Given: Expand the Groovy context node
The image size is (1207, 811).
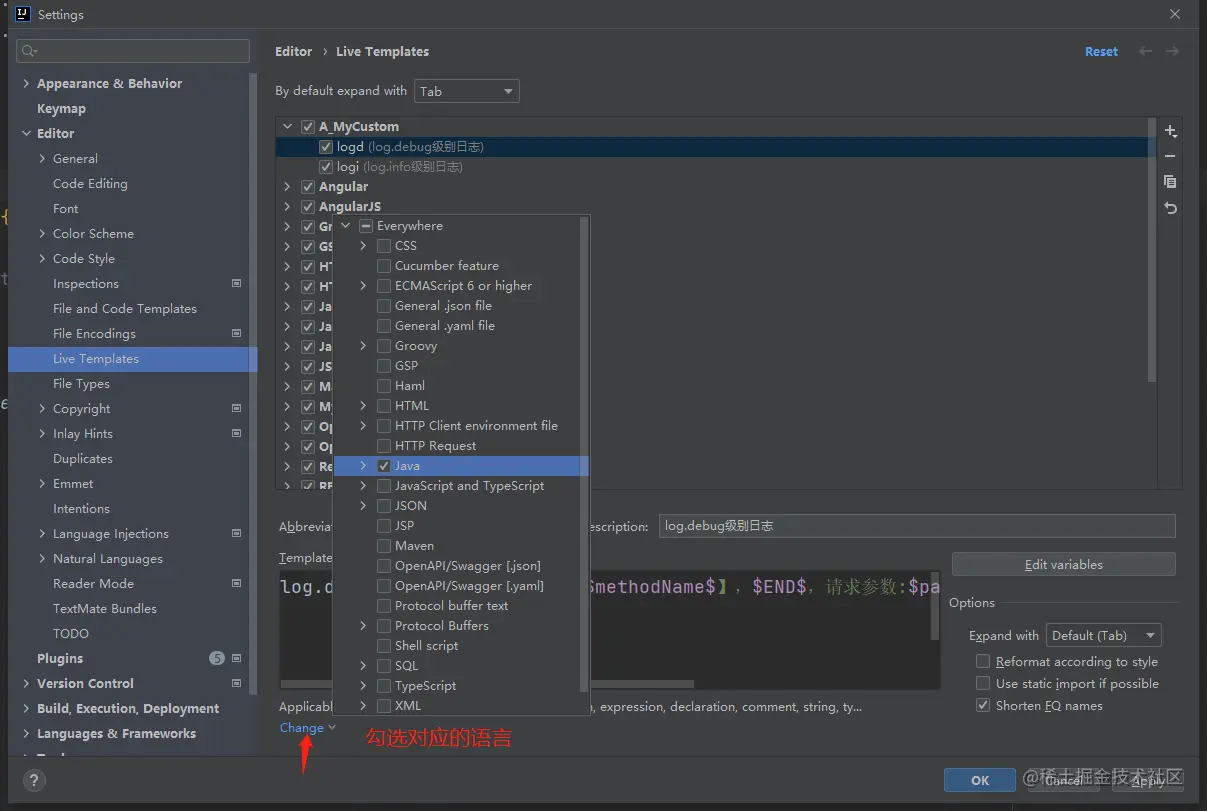Looking at the screenshot, I should (x=364, y=346).
